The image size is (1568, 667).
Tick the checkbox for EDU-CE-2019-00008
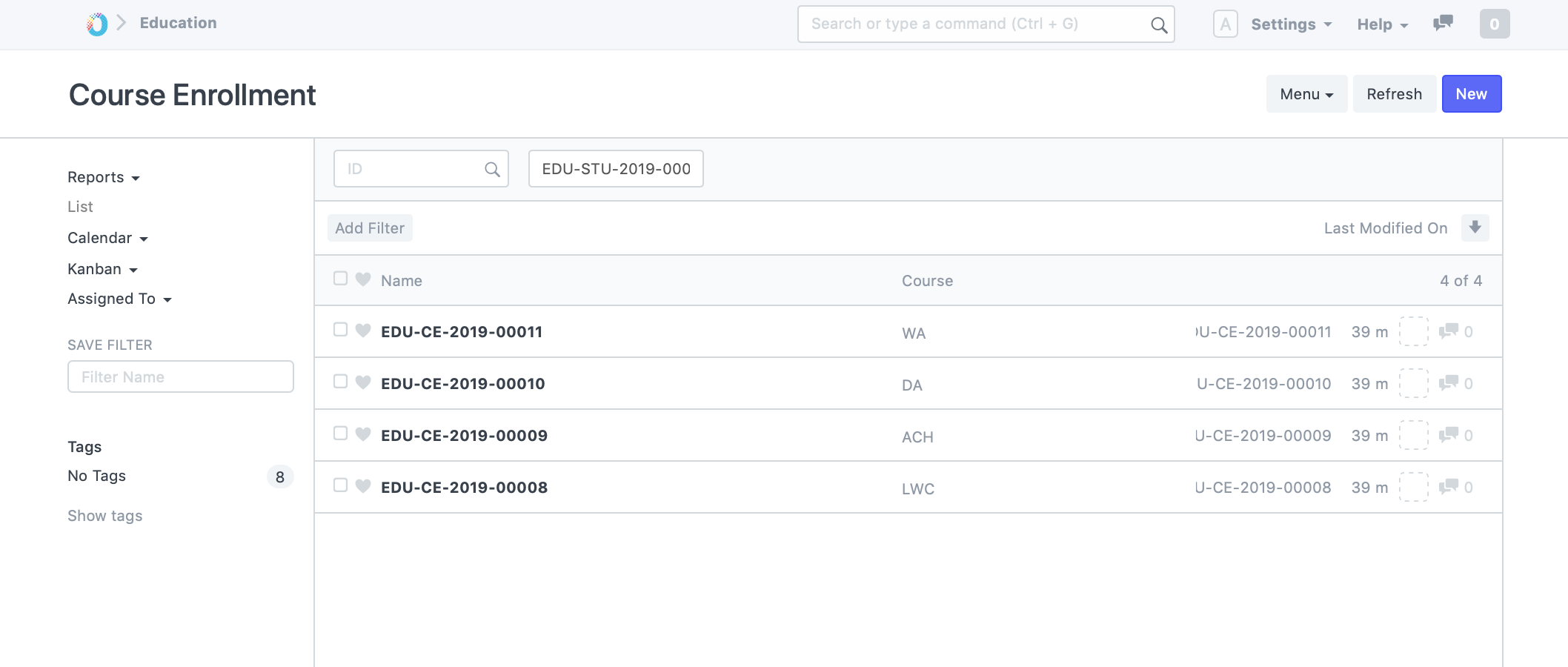pos(341,485)
